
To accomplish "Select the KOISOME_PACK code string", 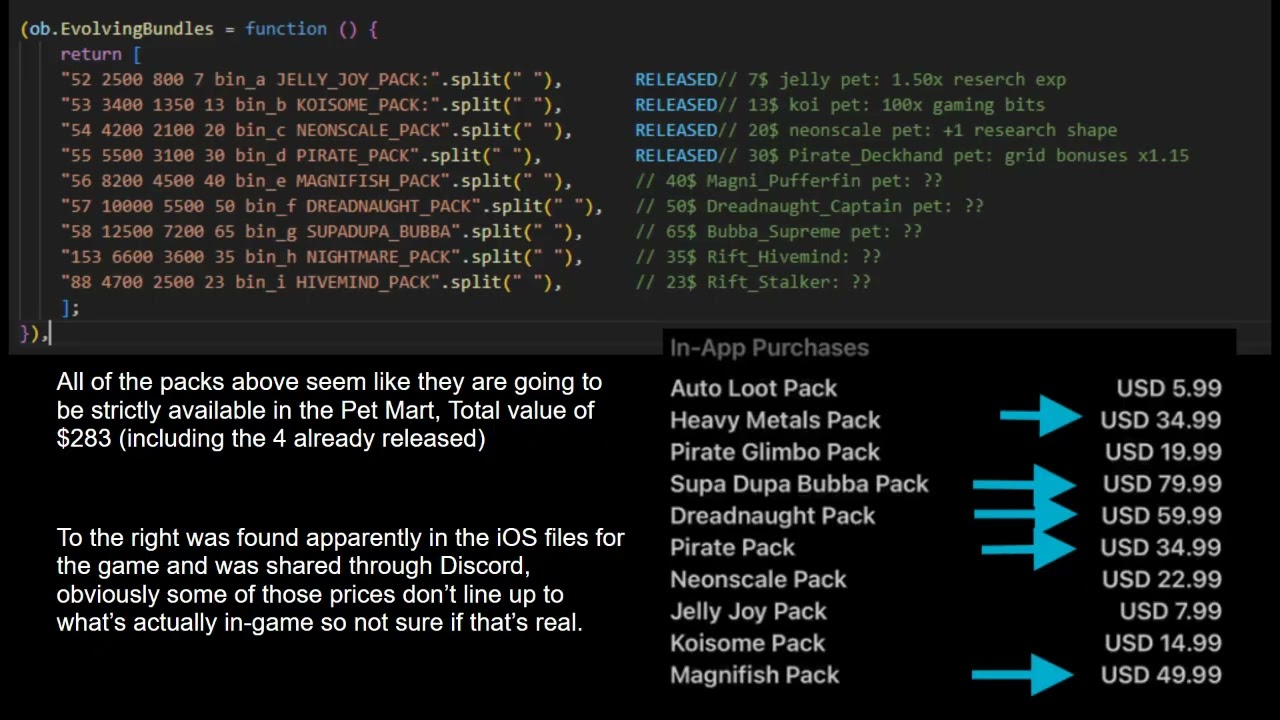I will point(311,105).
